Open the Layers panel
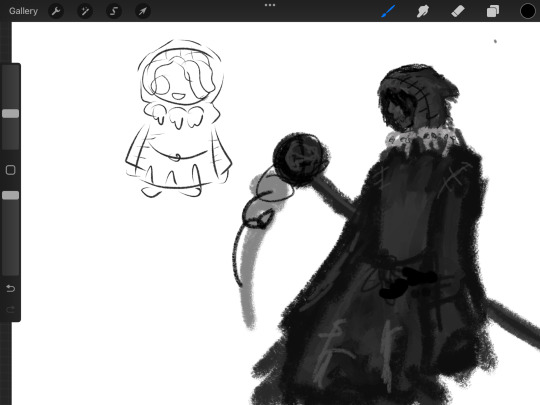 pos(493,11)
